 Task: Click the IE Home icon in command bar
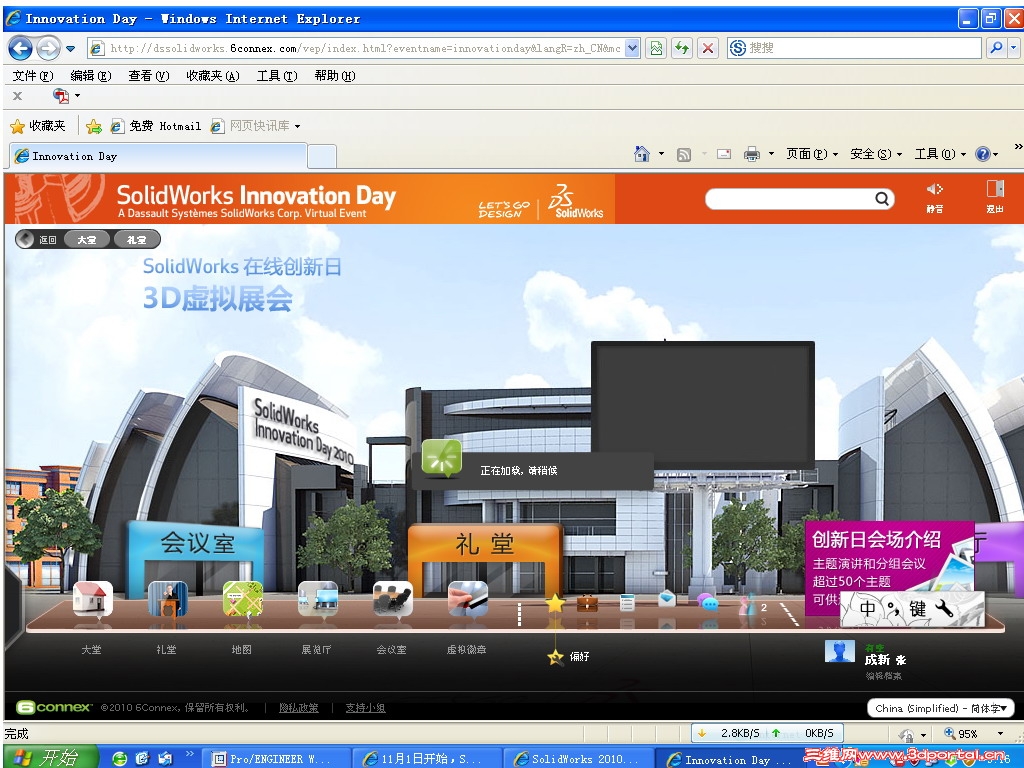coord(642,154)
